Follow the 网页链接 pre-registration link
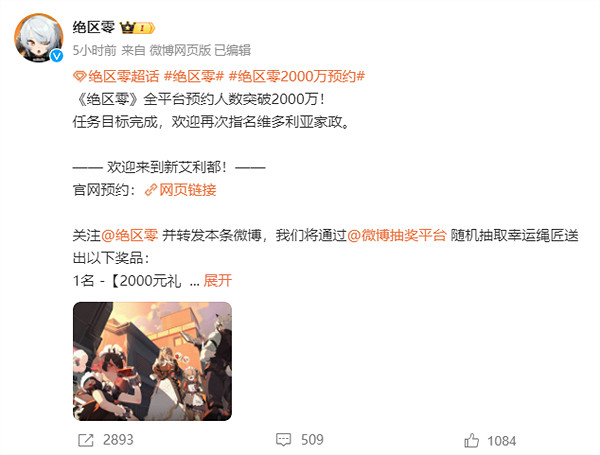 pyautogui.click(x=188, y=190)
